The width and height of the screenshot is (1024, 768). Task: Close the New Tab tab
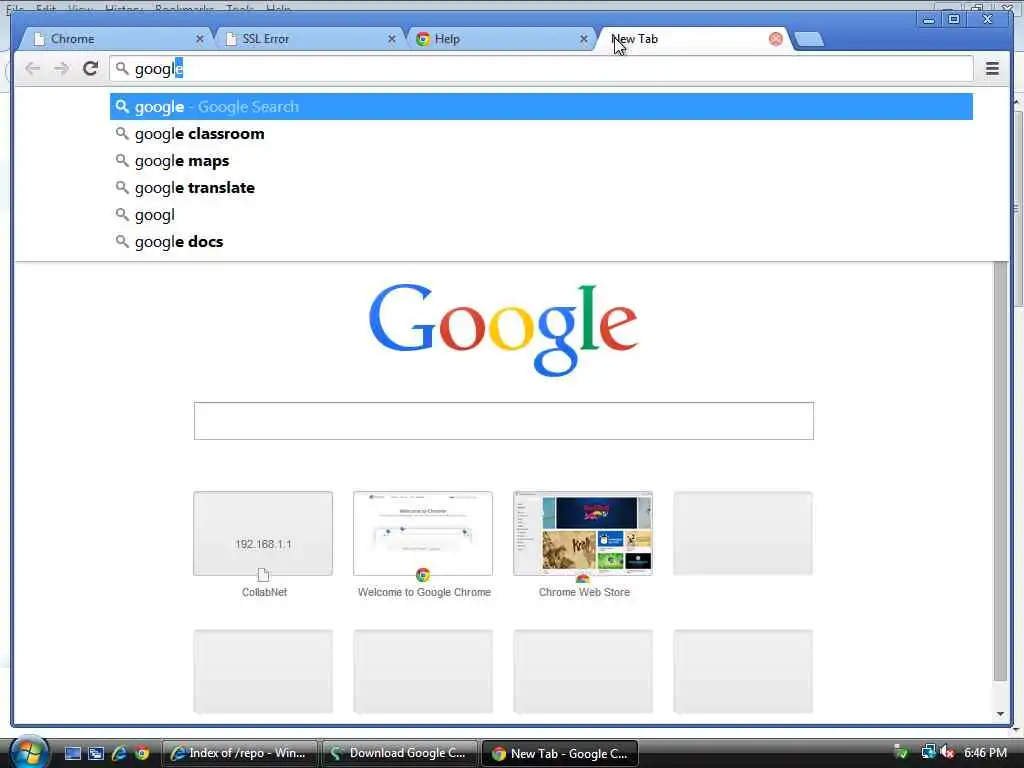(776, 39)
